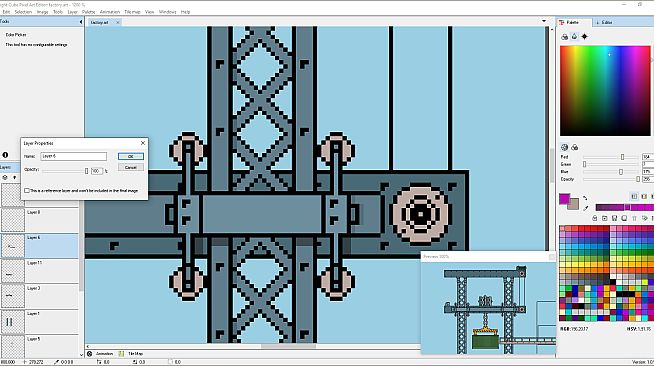Open the Windows menu

pyautogui.click(x=168, y=12)
